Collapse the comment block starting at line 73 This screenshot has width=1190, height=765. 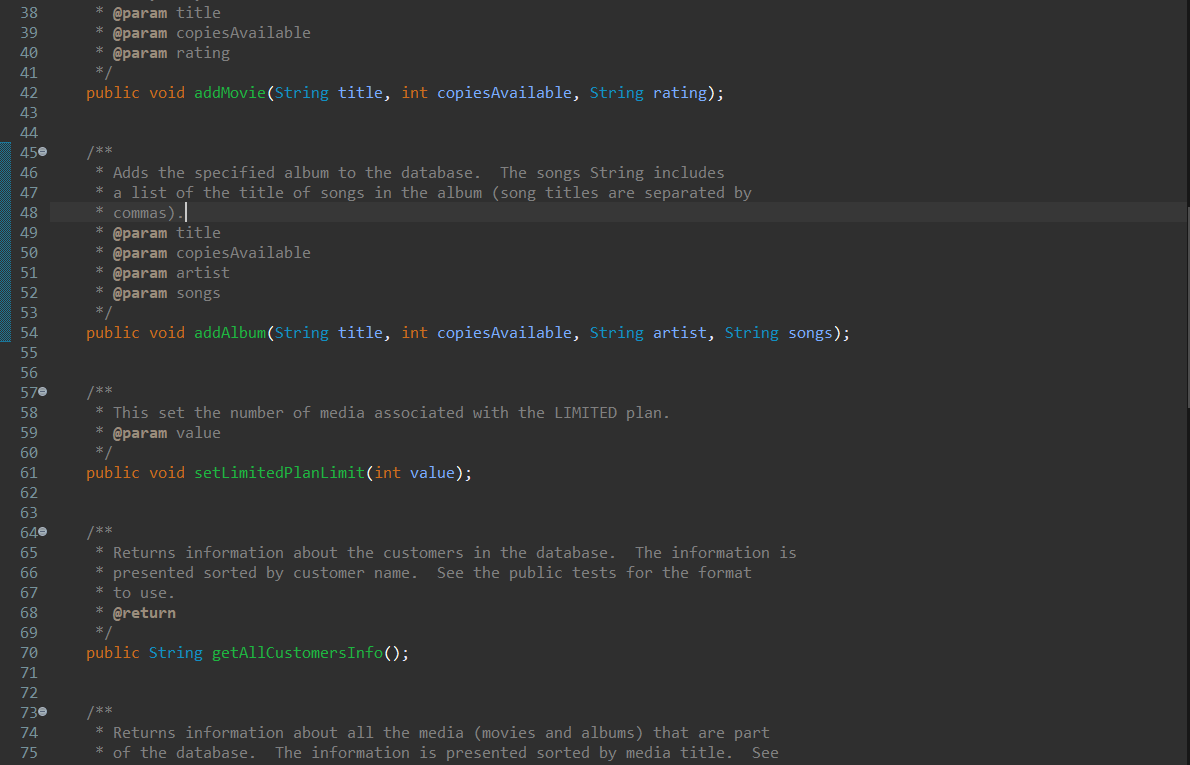pyautogui.click(x=40, y=712)
